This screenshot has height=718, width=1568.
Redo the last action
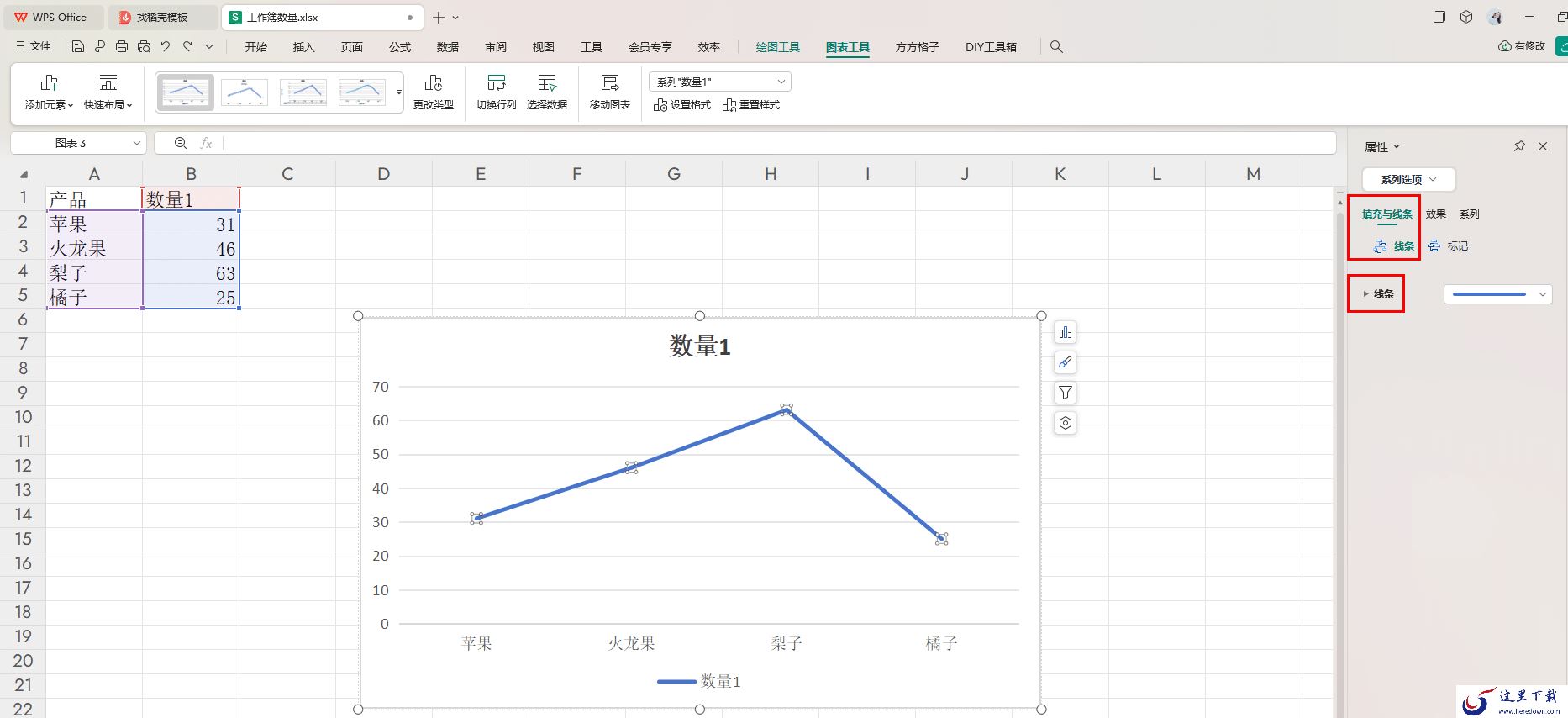[187, 47]
